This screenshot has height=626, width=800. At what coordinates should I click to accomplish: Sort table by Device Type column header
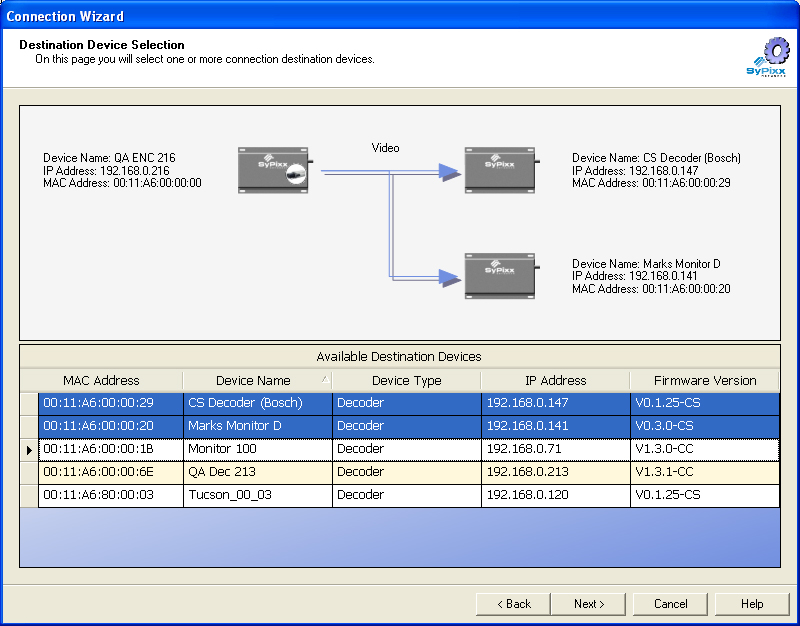(406, 380)
